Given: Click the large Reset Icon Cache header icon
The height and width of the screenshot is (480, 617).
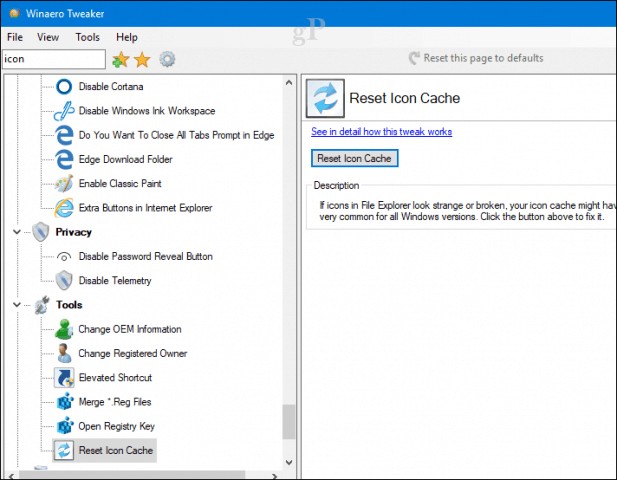Looking at the screenshot, I should click(325, 98).
